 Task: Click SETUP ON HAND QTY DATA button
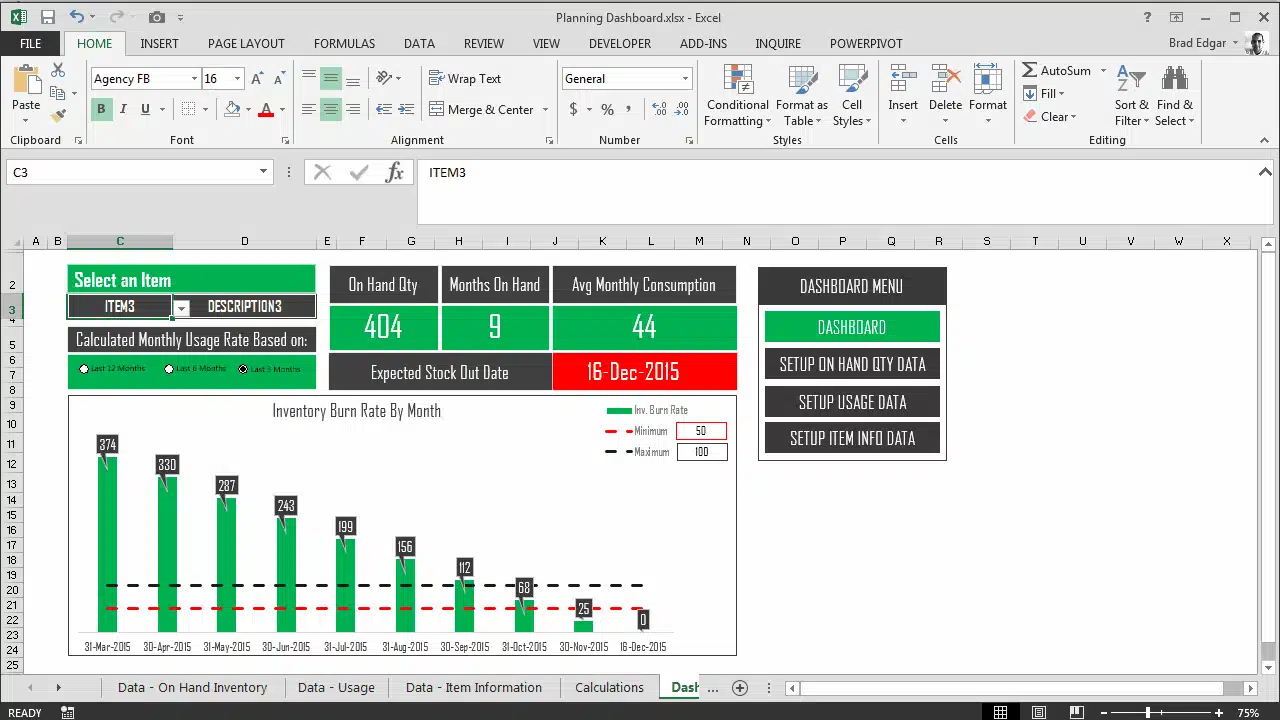pyautogui.click(x=852, y=364)
